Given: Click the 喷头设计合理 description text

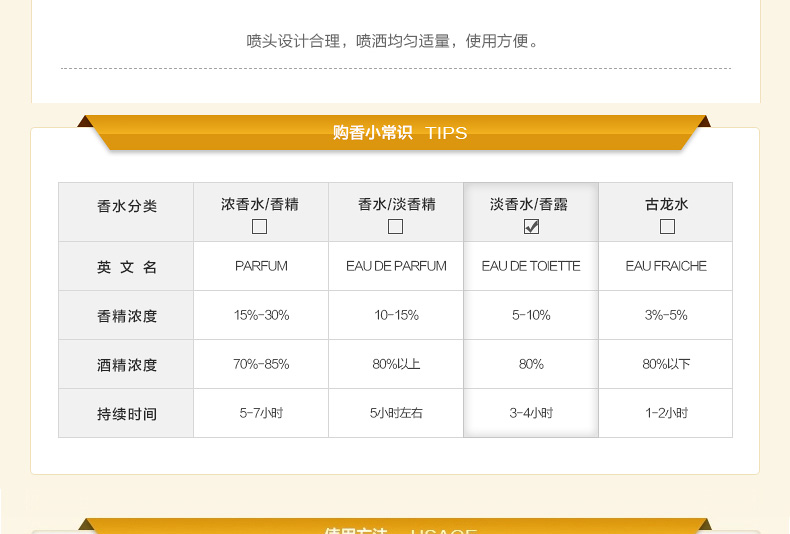Looking at the screenshot, I should coord(395,42).
